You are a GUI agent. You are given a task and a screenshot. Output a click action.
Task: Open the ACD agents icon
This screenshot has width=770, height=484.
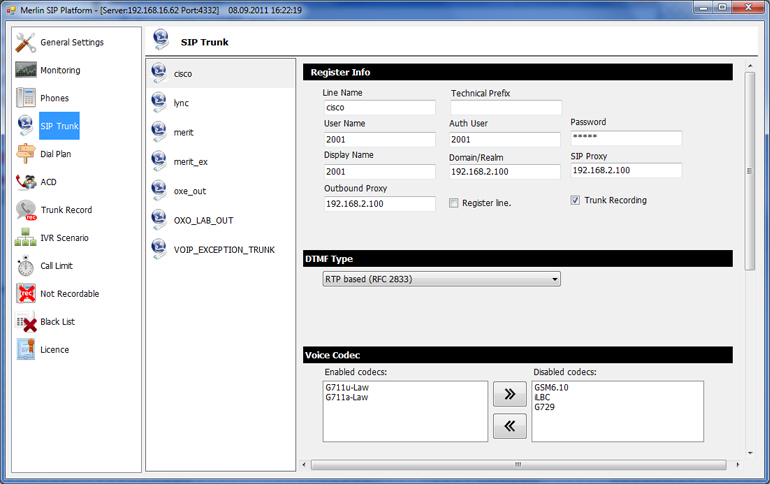click(x=26, y=182)
